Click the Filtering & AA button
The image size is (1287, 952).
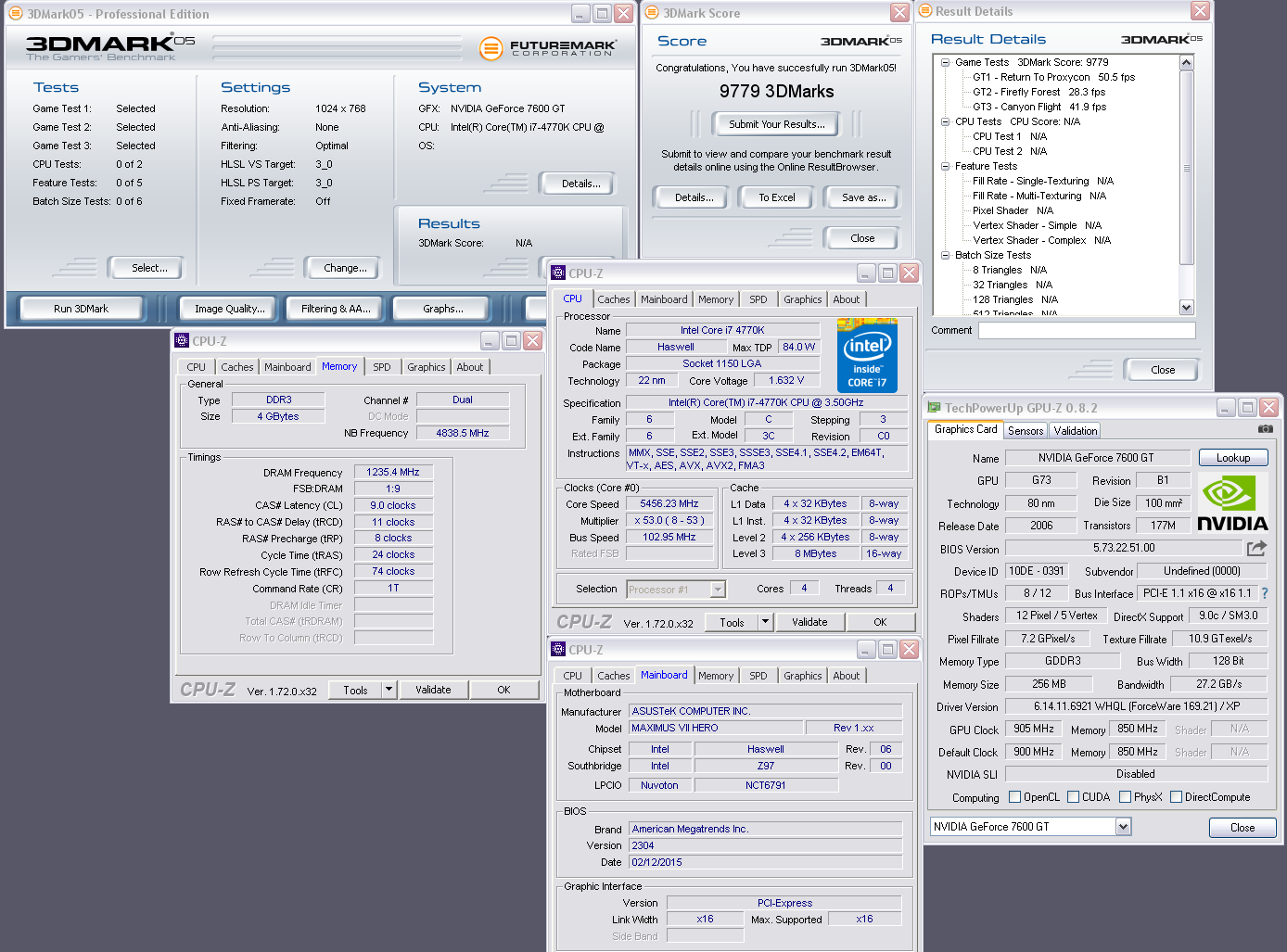tap(335, 309)
